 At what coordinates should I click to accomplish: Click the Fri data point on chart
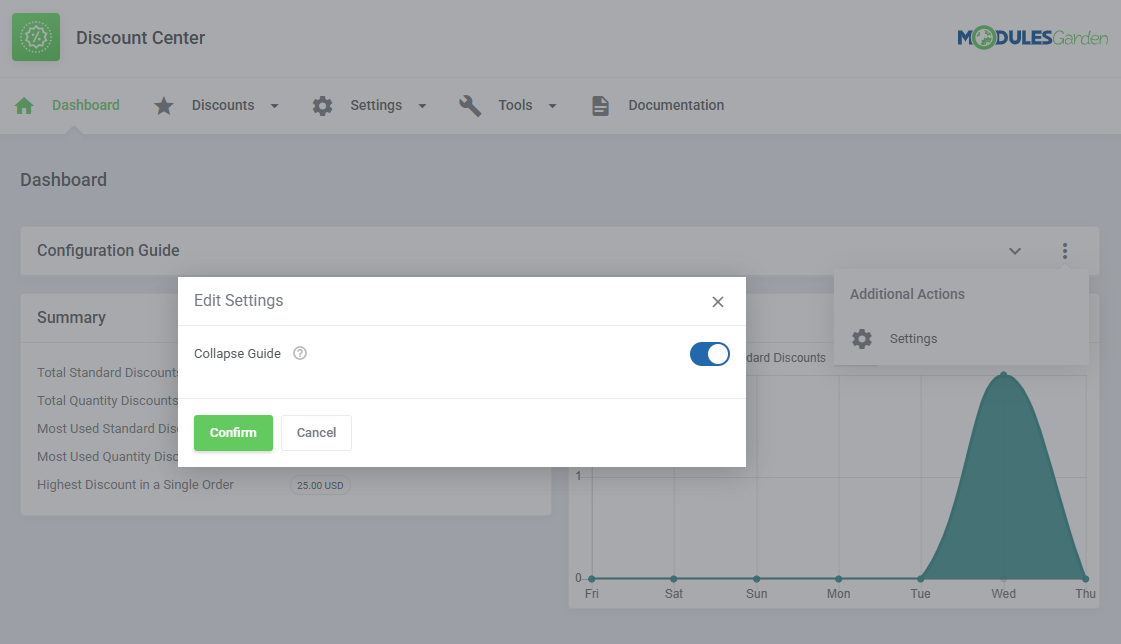(592, 578)
